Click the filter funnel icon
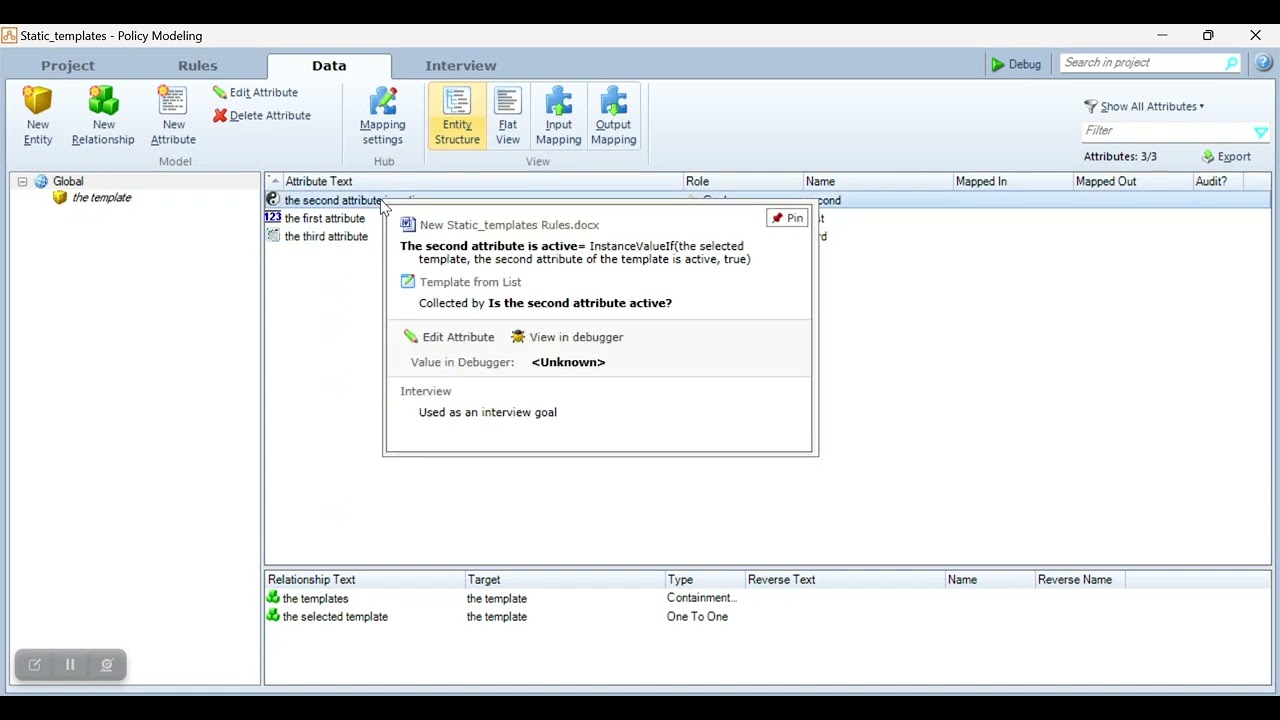Image resolution: width=1280 pixels, height=720 pixels. [1261, 132]
